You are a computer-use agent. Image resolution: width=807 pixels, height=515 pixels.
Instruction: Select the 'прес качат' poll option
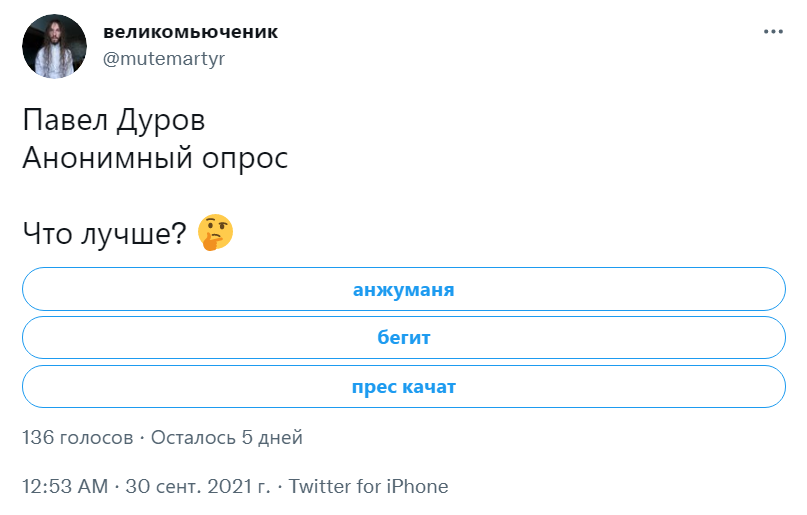click(403, 386)
